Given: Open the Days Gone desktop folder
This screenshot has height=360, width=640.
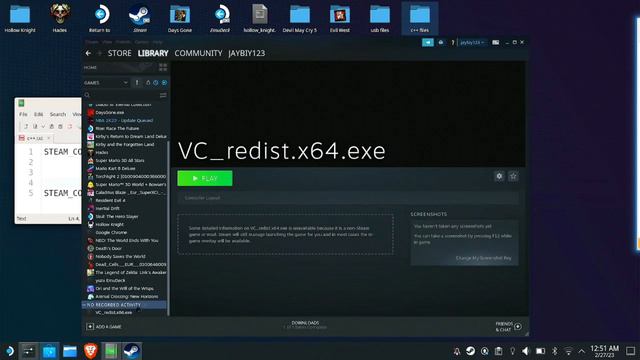Looking at the screenshot, I should click(180, 18).
